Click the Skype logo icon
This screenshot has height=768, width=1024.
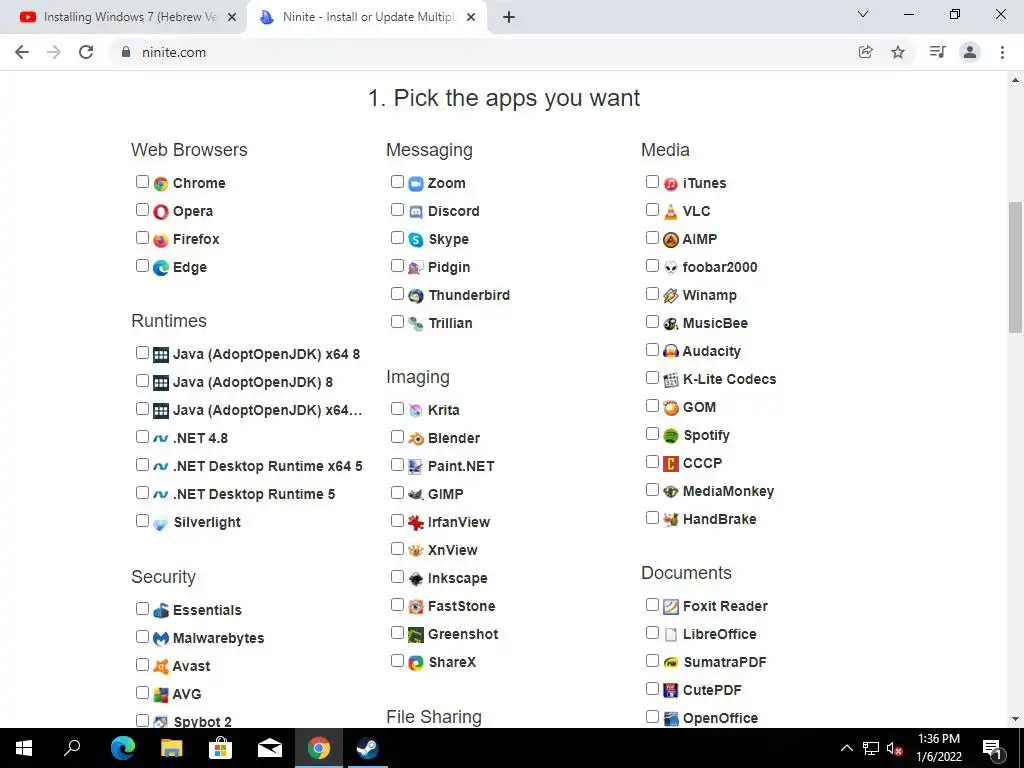point(416,240)
